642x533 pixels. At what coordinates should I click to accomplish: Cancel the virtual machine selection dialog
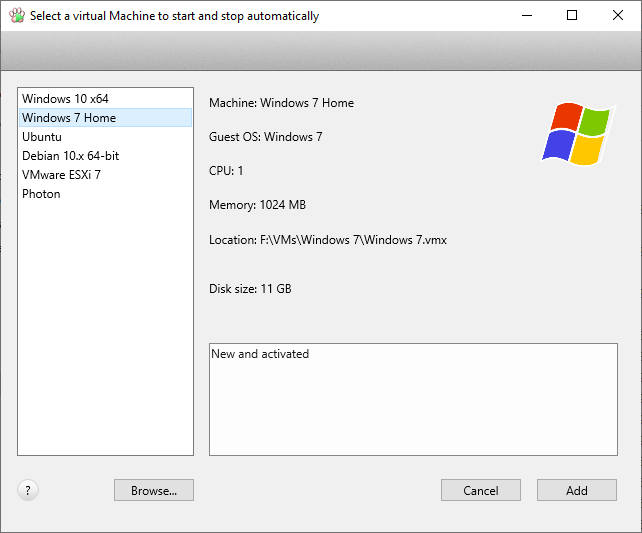(x=481, y=490)
